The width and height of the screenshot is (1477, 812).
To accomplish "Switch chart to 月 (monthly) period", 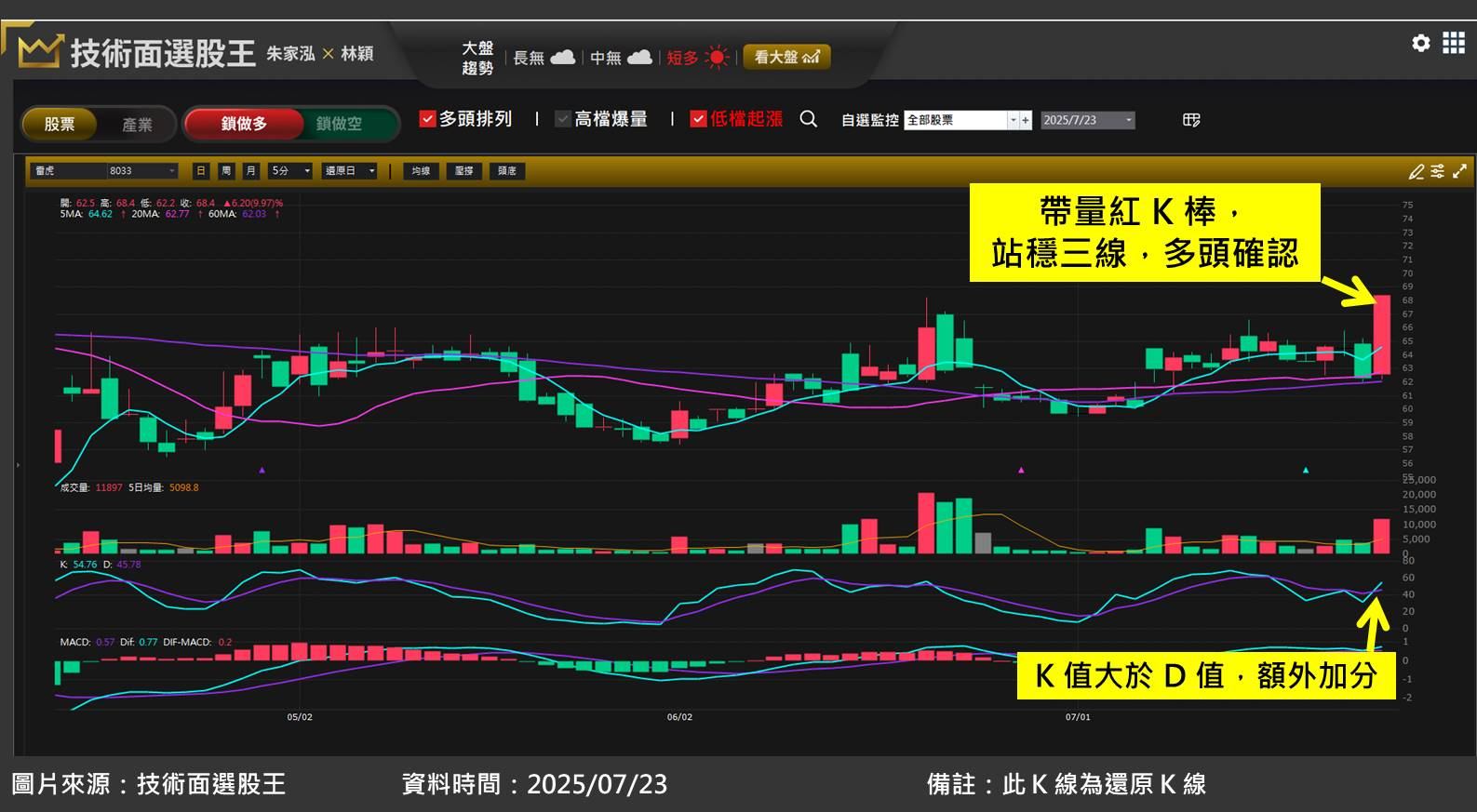I will pyautogui.click(x=251, y=171).
